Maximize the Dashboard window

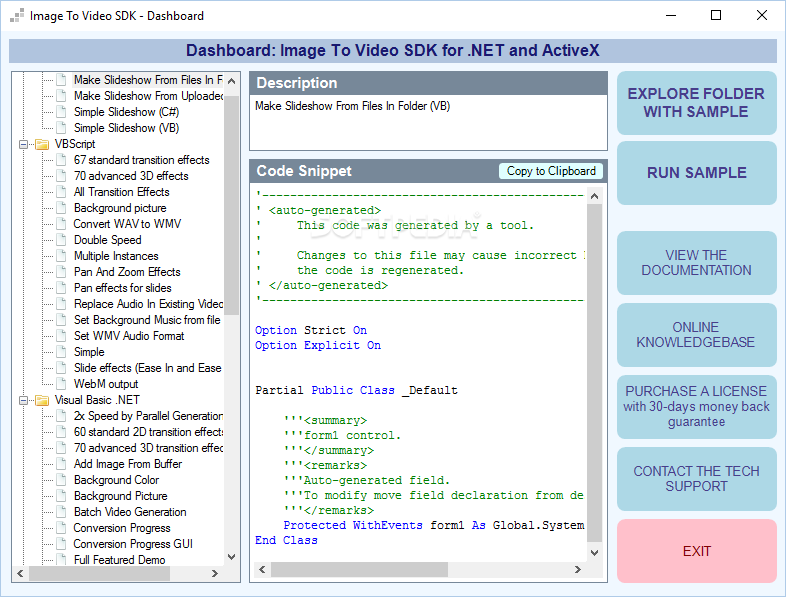tap(716, 16)
